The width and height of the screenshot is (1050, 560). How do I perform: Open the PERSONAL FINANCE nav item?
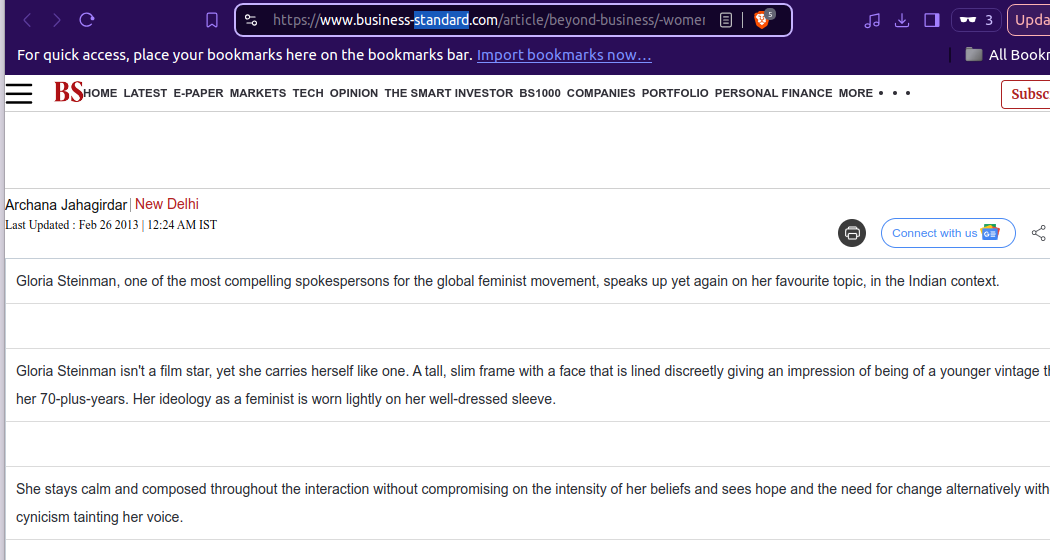(773, 93)
